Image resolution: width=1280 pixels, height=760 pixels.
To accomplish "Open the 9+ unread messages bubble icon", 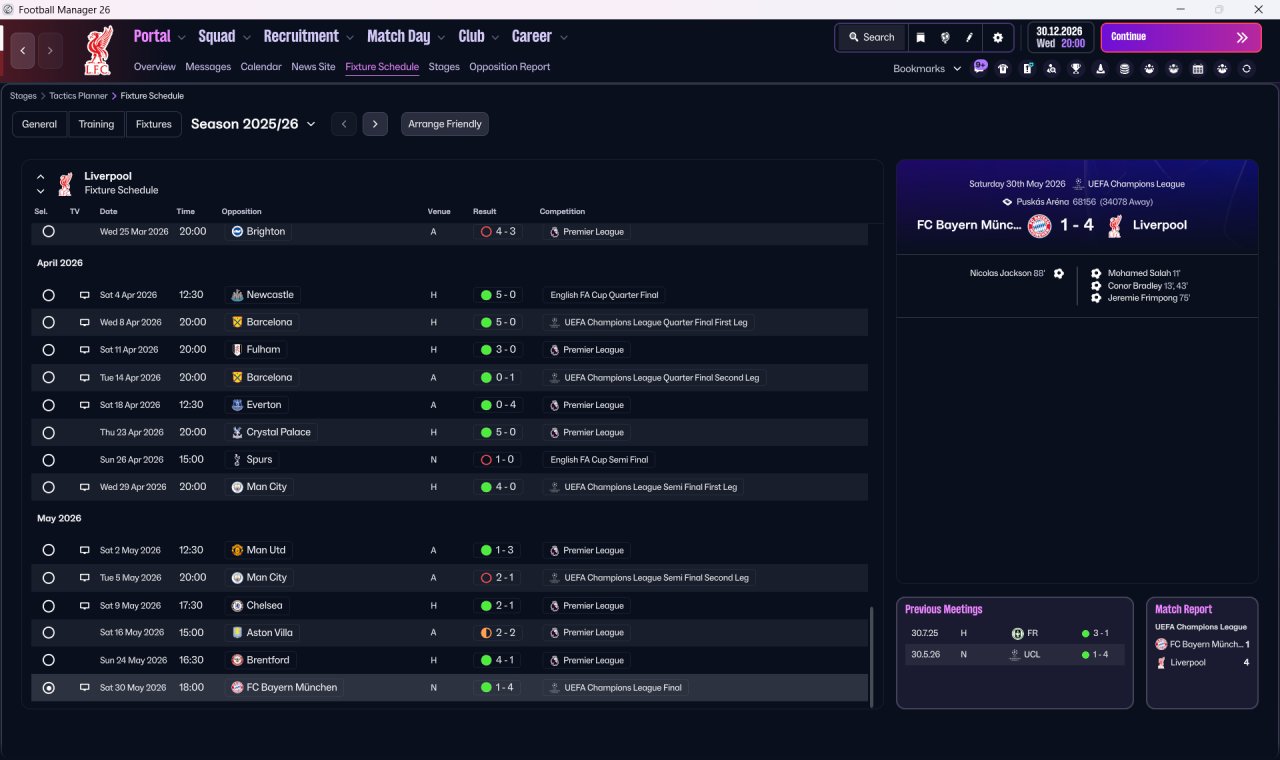I will [x=980, y=67].
